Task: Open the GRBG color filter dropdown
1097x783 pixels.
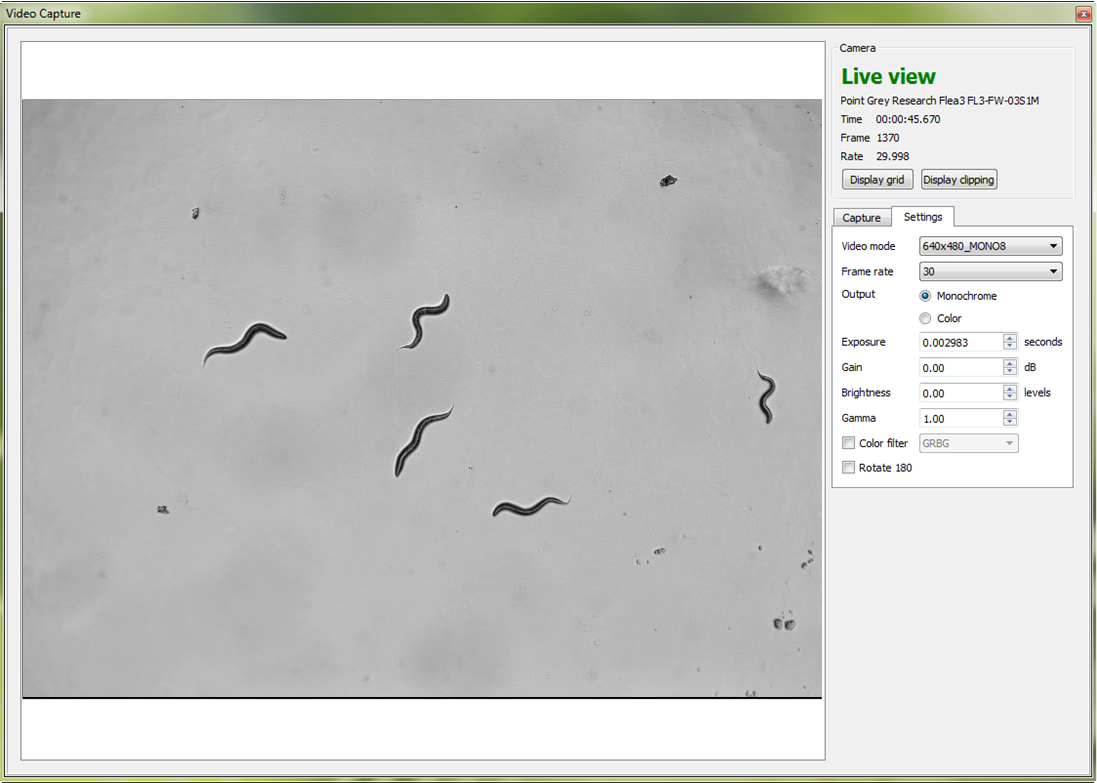Action: tap(968, 443)
